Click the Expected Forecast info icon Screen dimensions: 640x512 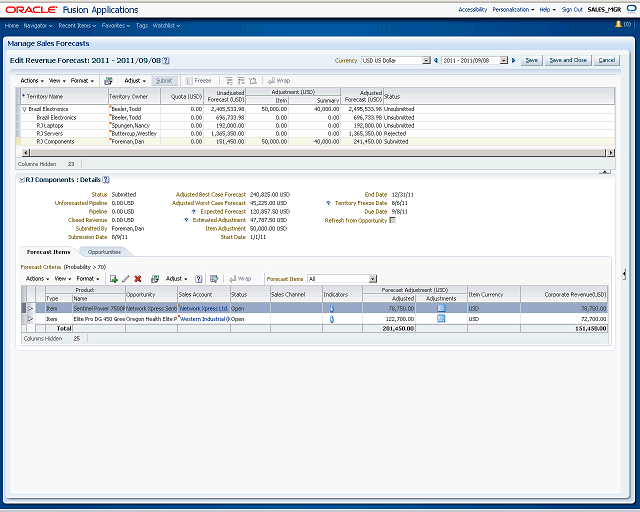click(x=194, y=211)
